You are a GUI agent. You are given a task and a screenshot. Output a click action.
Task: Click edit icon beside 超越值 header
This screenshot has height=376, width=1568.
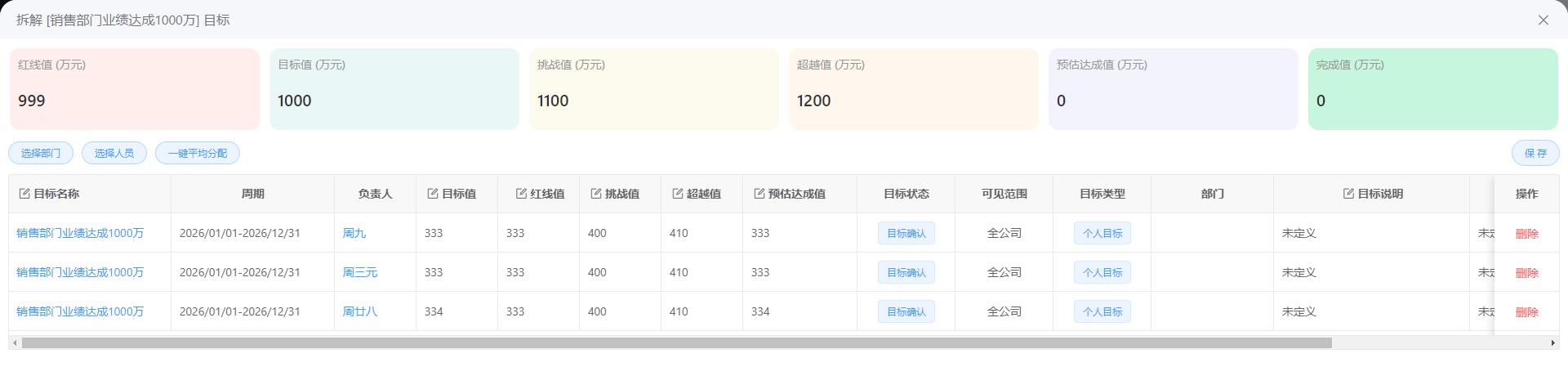click(x=678, y=194)
